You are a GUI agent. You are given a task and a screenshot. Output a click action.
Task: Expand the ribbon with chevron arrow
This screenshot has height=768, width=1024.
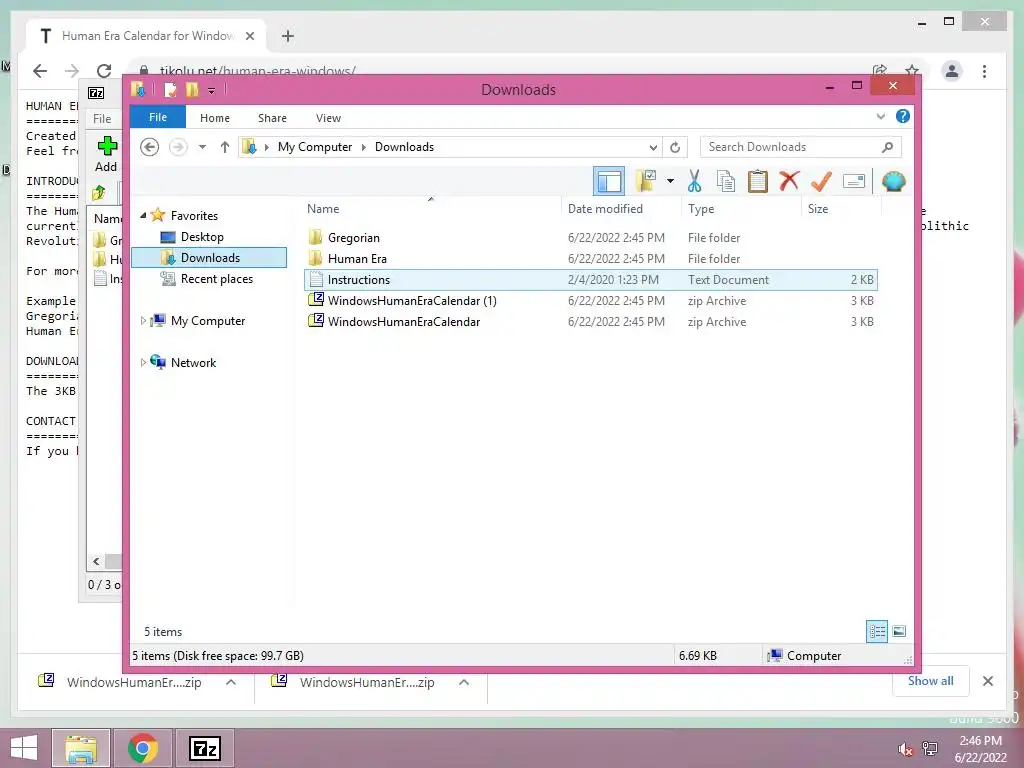pyautogui.click(x=880, y=117)
